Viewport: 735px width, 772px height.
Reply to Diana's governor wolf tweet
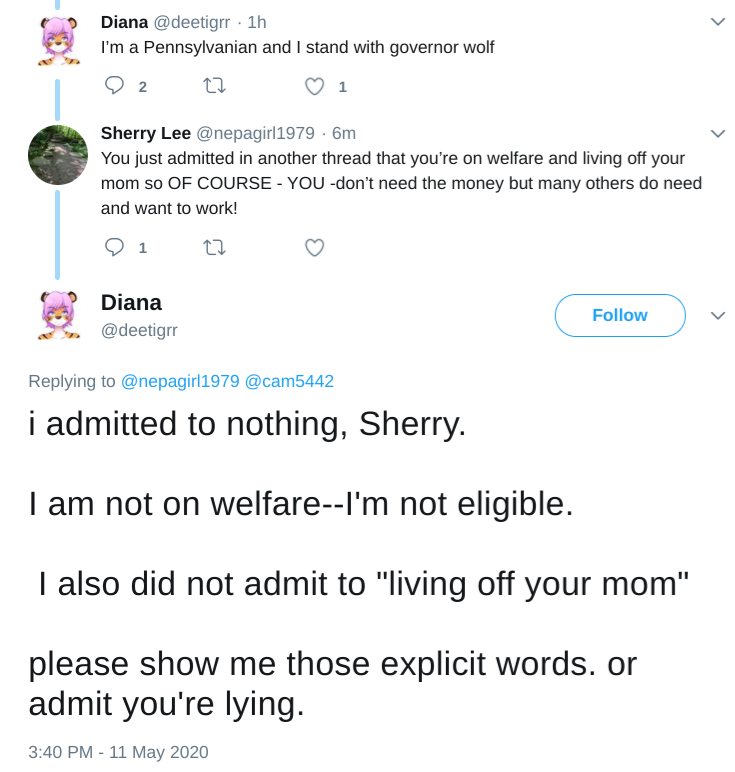114,86
